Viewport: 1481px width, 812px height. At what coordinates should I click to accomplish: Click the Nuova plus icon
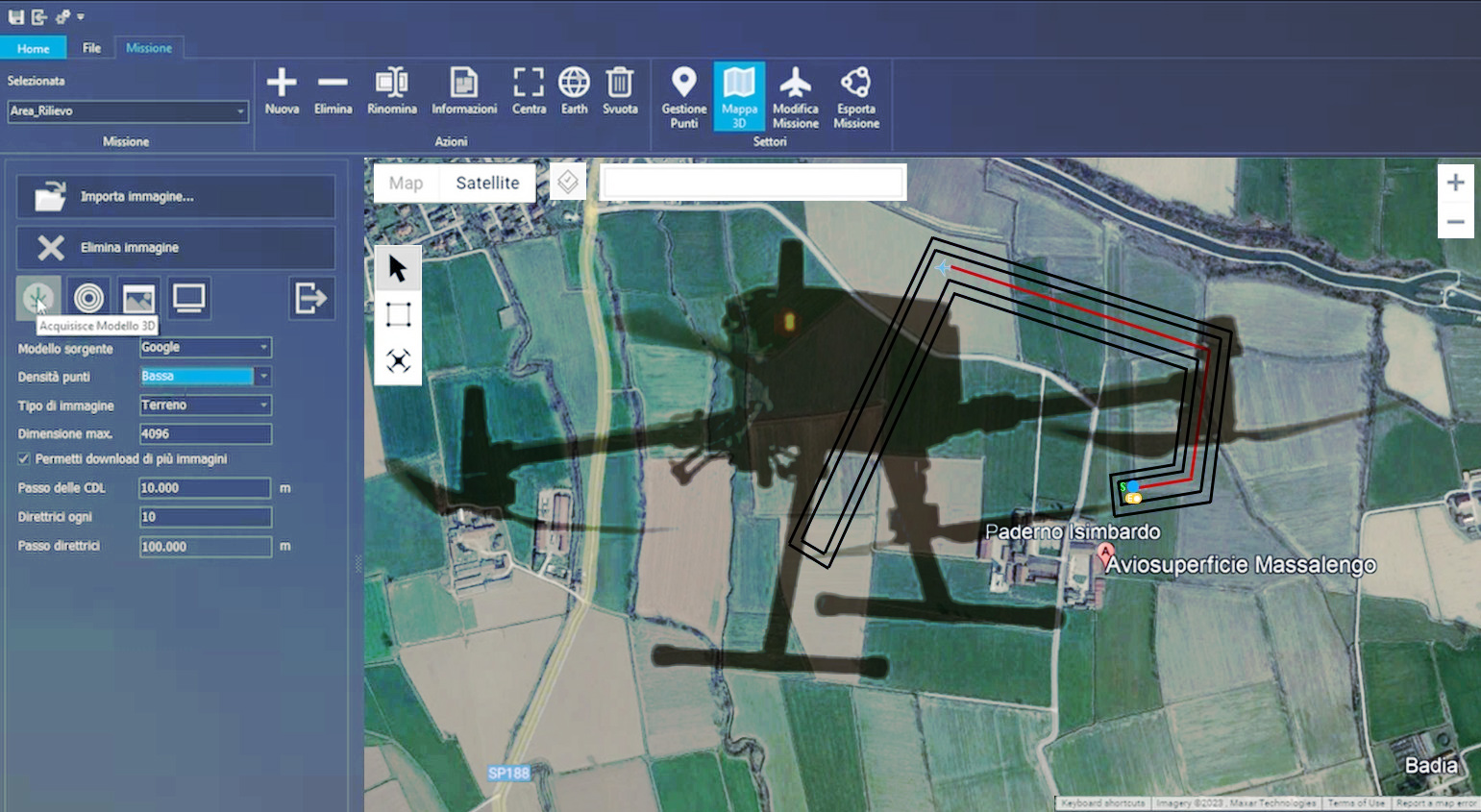tap(282, 84)
